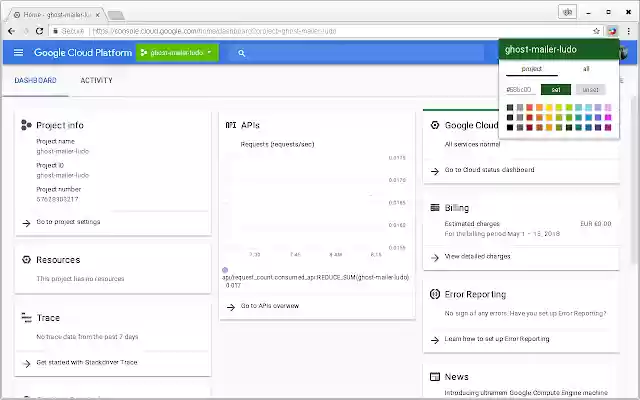The height and width of the screenshot is (400, 640).
Task: Click the Project ID value ghost-mailer-ludo
Action: [x=62, y=175]
